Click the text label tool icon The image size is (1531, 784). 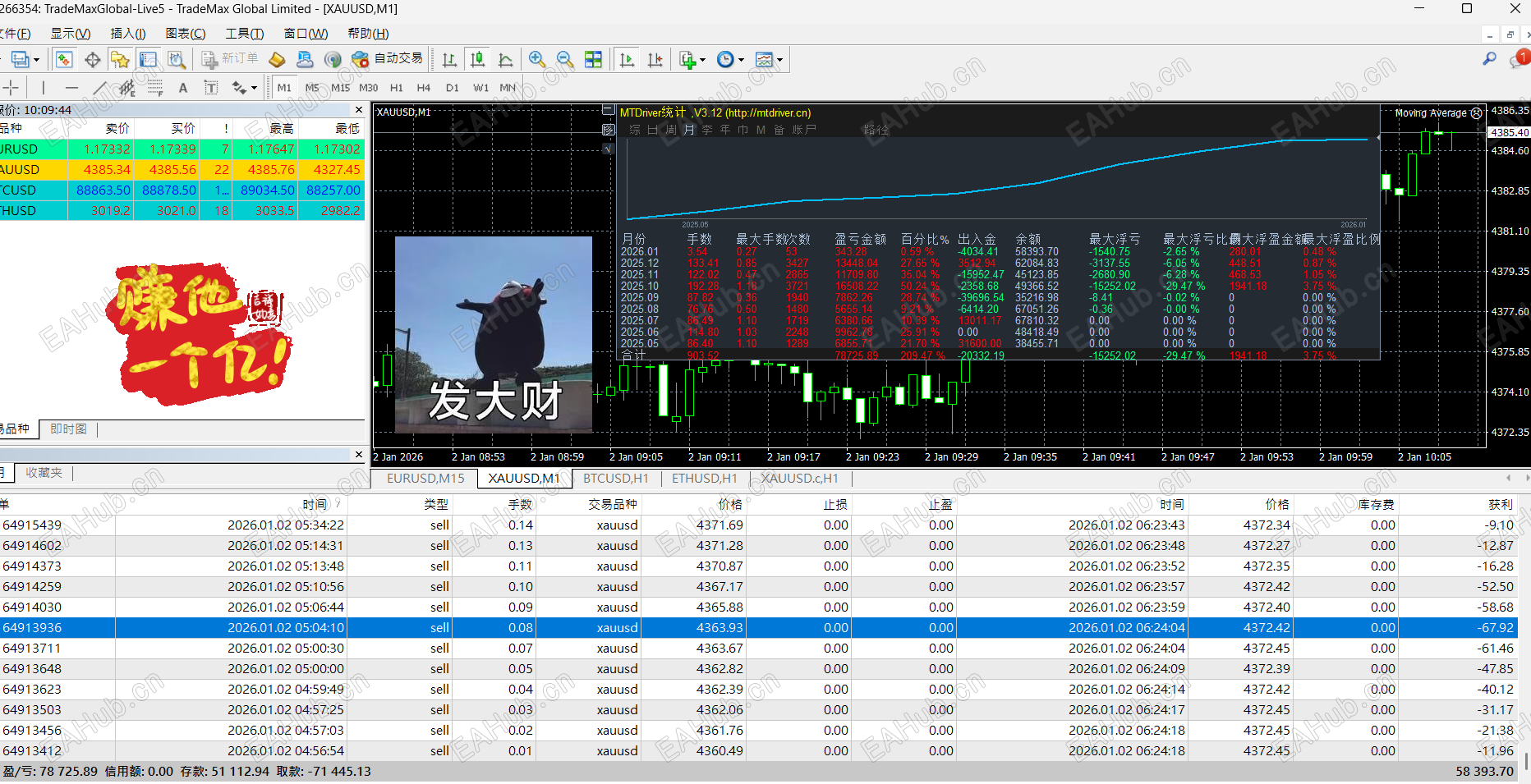(211, 87)
